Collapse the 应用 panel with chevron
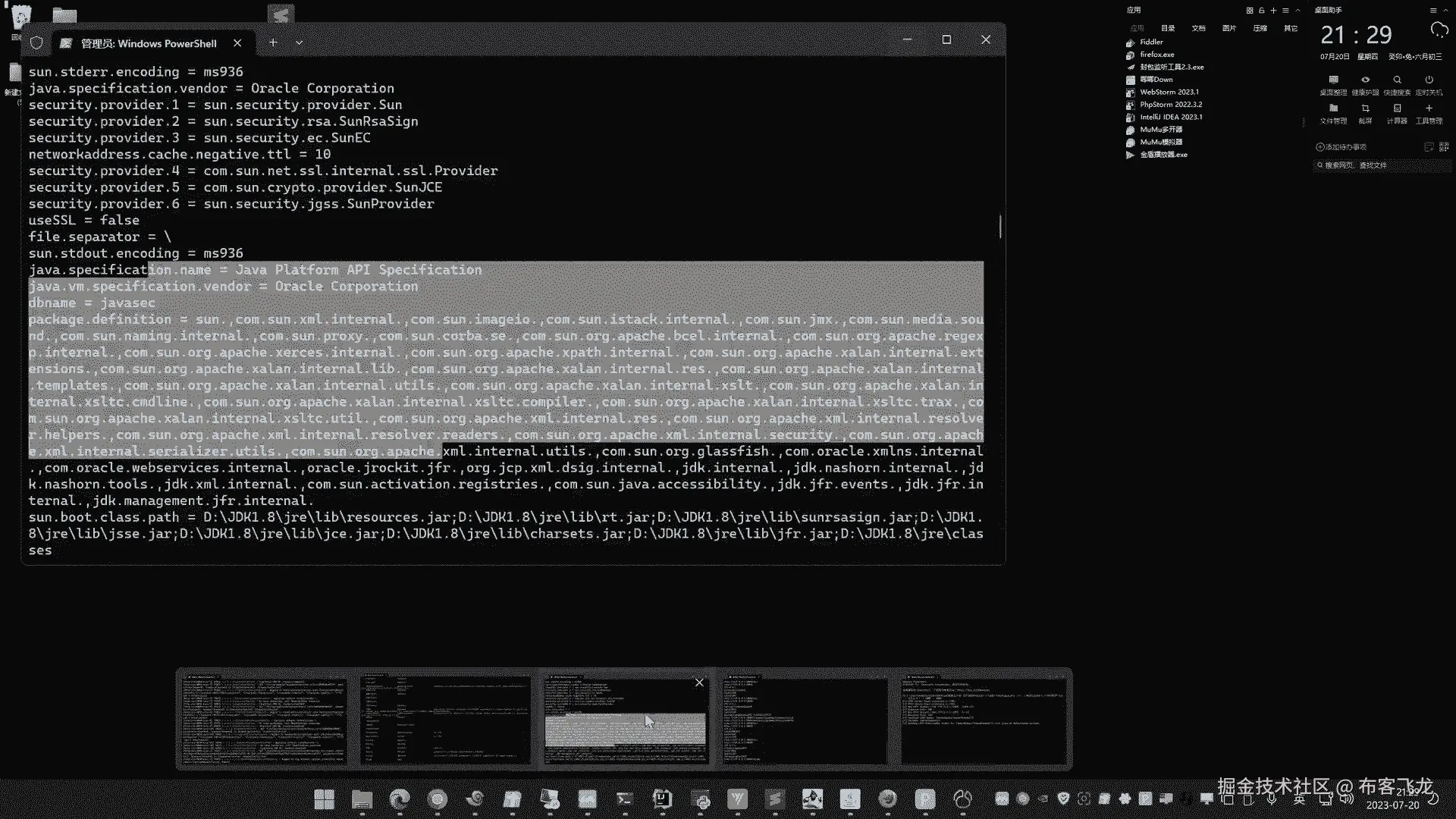 (1298, 11)
